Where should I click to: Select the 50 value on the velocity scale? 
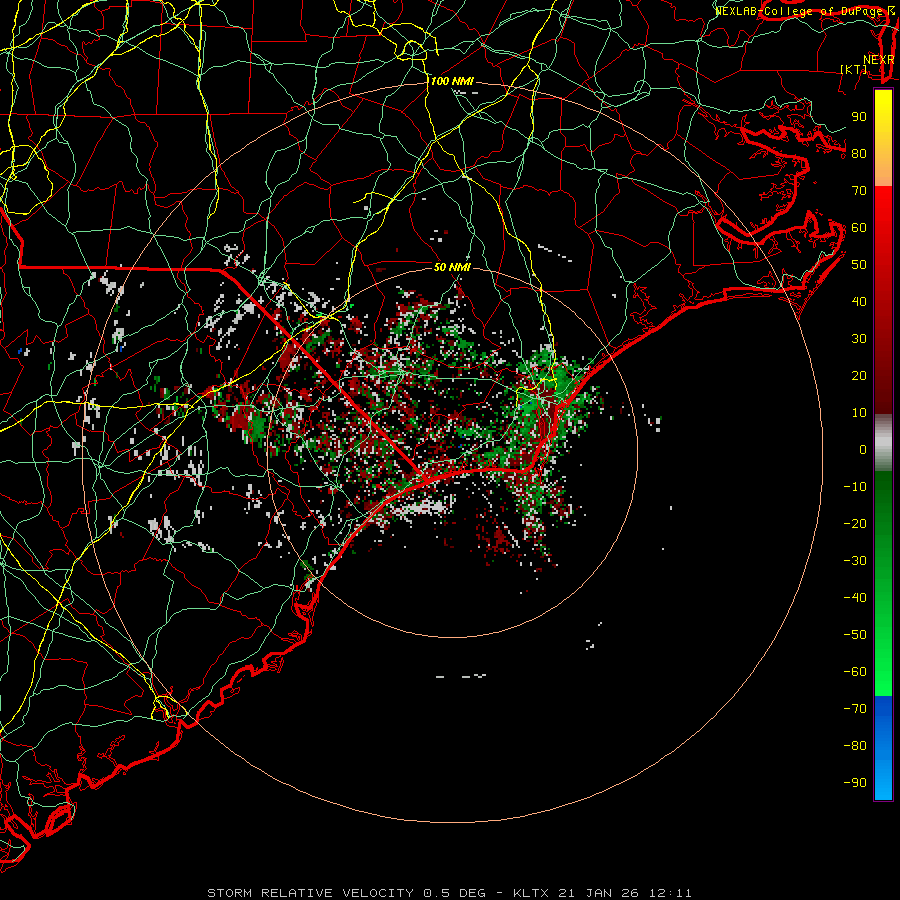pos(859,265)
